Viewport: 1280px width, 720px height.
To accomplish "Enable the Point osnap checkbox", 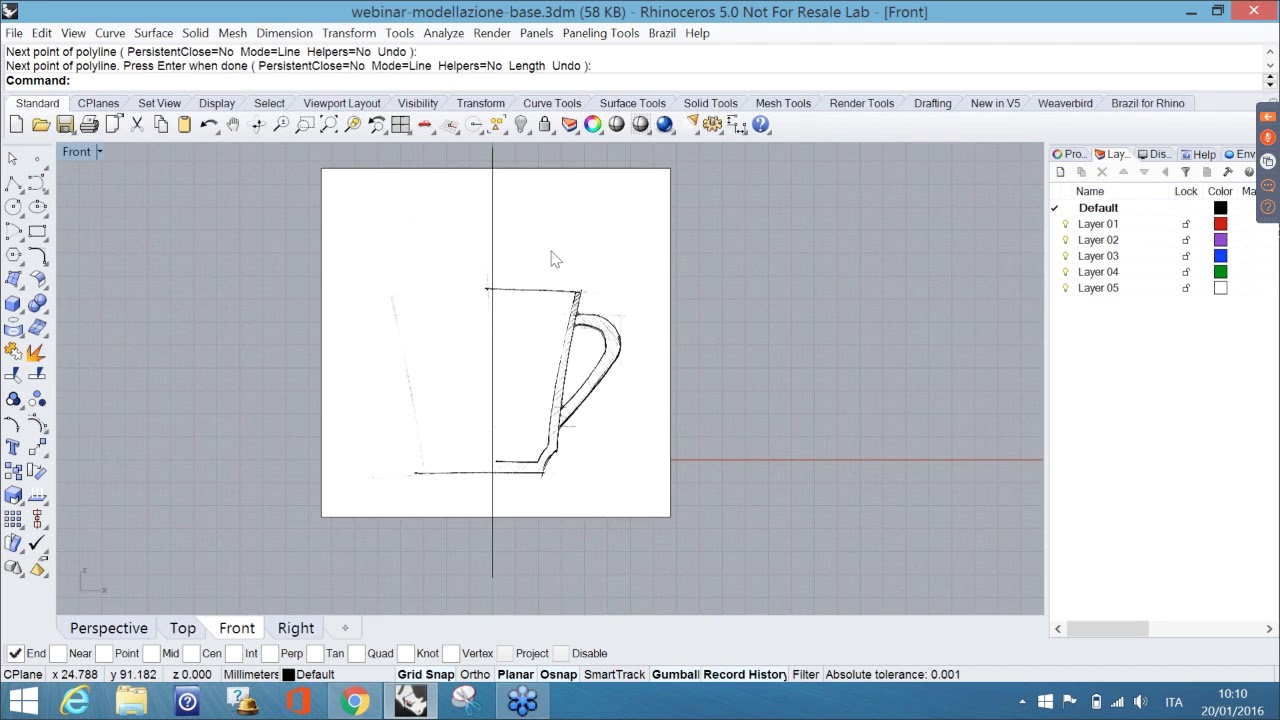I will point(105,653).
